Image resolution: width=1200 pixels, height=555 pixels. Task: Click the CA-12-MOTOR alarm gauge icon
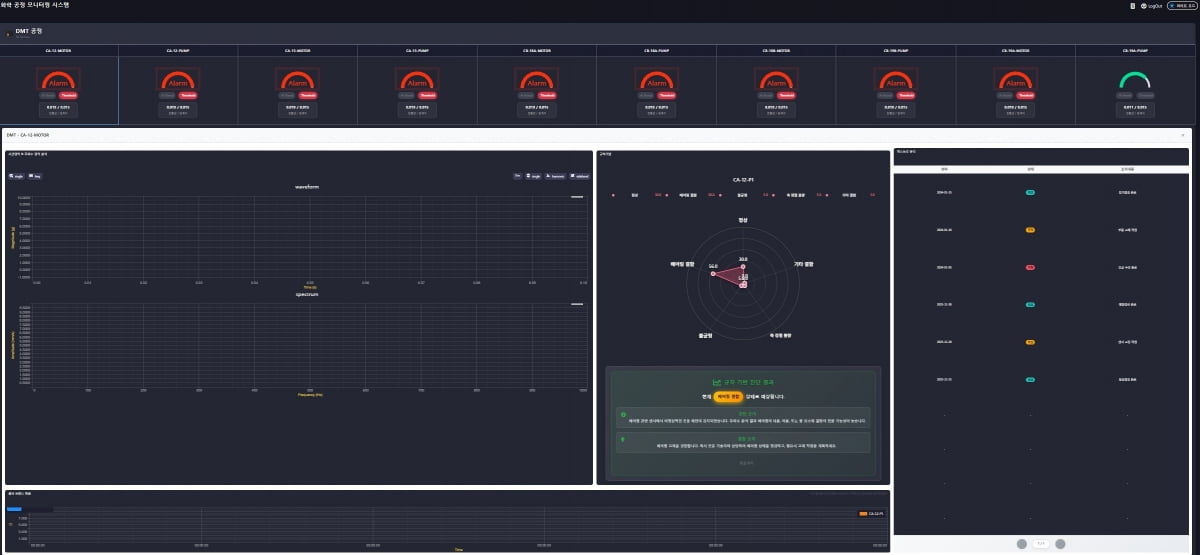click(59, 80)
